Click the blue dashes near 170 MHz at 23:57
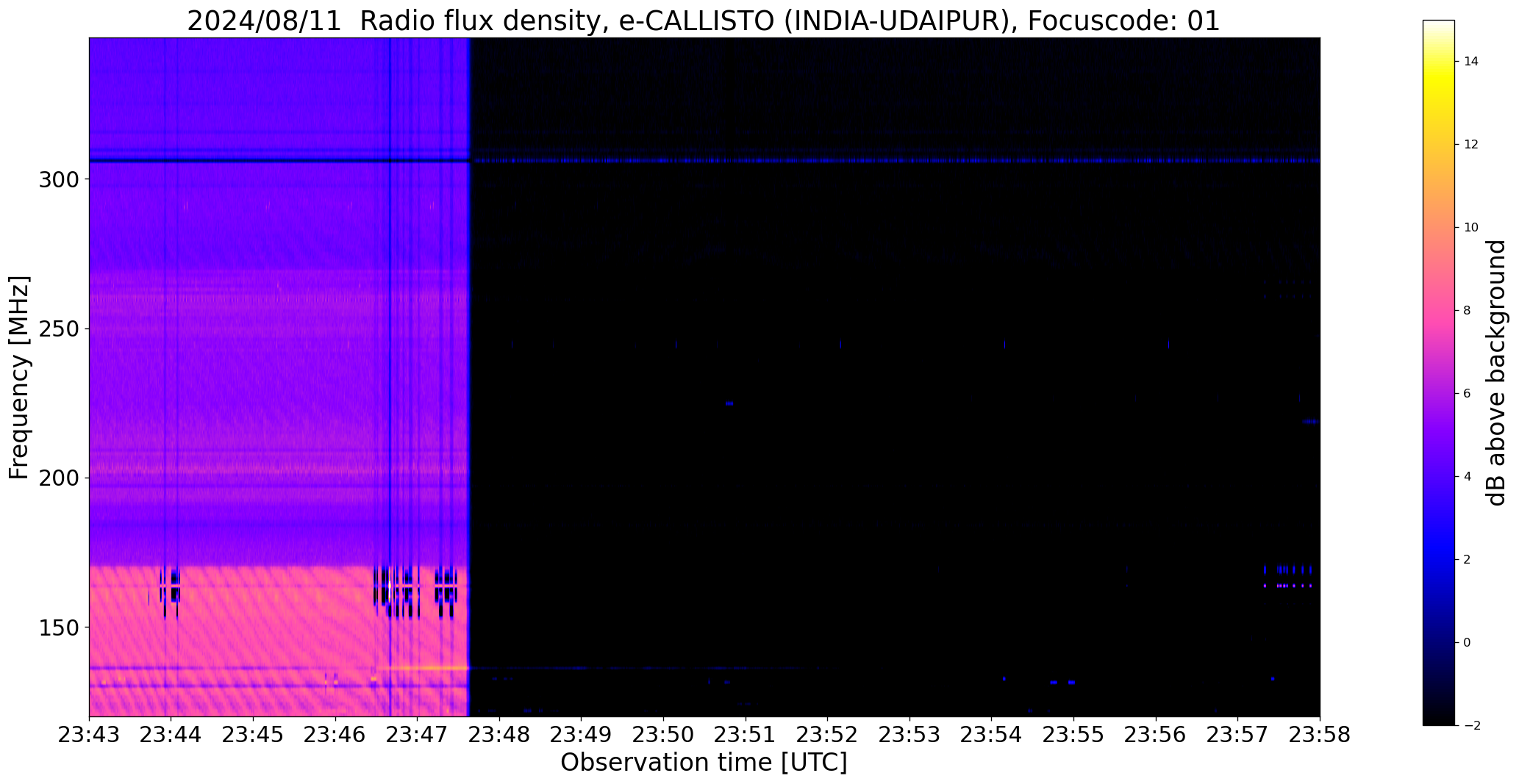 (x=1287, y=569)
